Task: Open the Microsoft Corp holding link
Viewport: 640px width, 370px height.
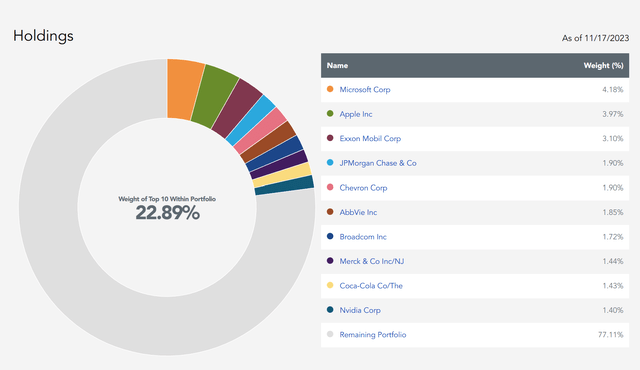Action: (x=364, y=90)
